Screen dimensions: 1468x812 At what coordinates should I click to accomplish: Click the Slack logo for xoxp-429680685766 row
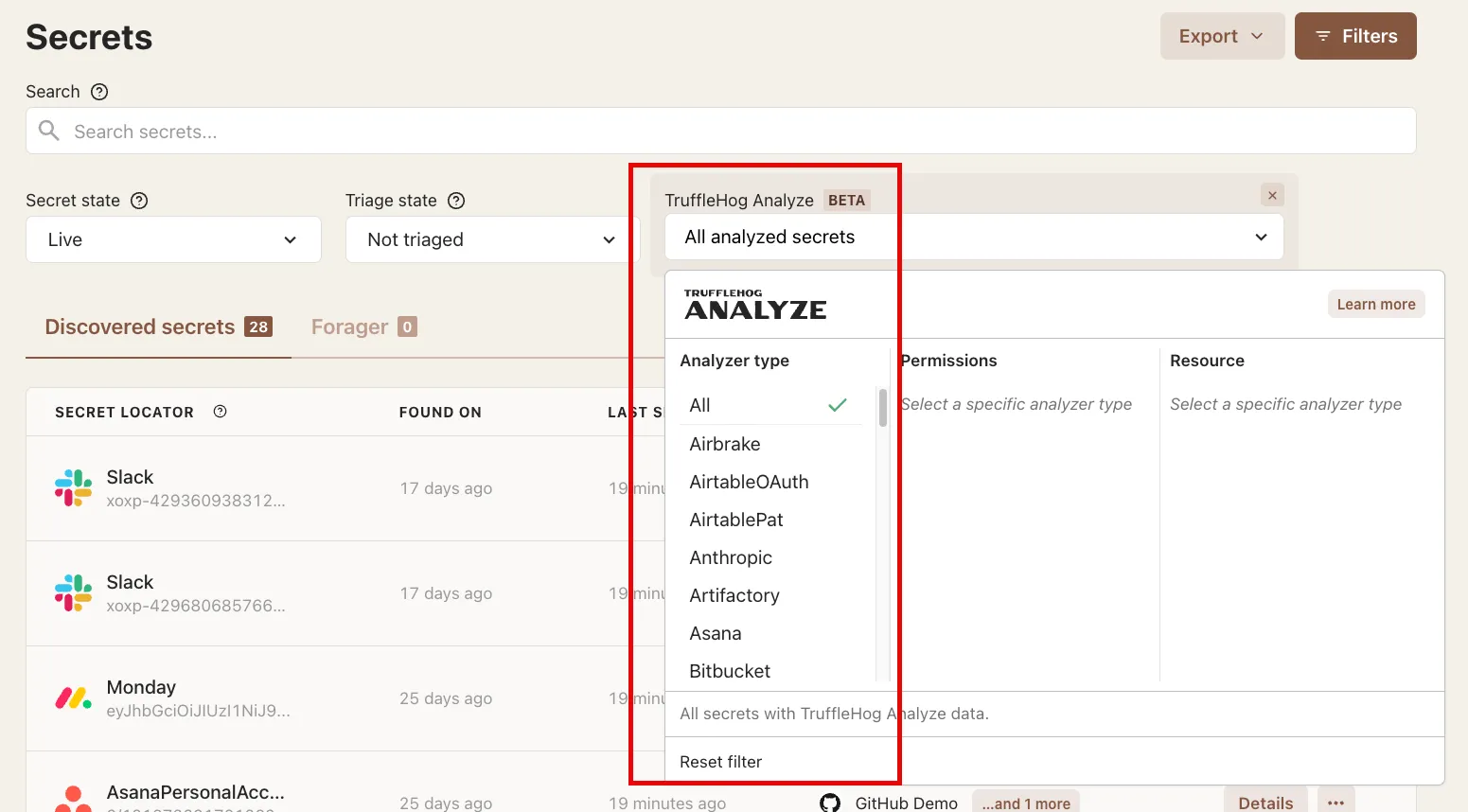pos(73,593)
